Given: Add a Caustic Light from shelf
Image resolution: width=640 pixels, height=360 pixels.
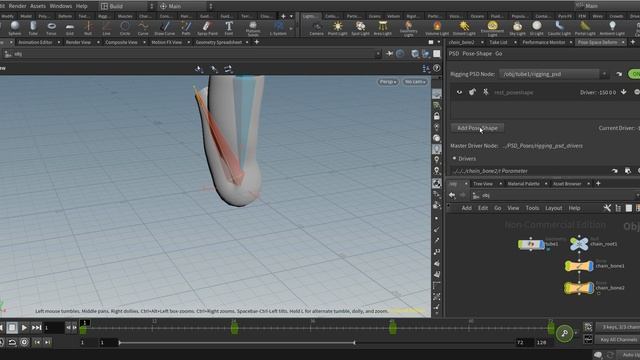Looking at the screenshot, I should tap(559, 28).
